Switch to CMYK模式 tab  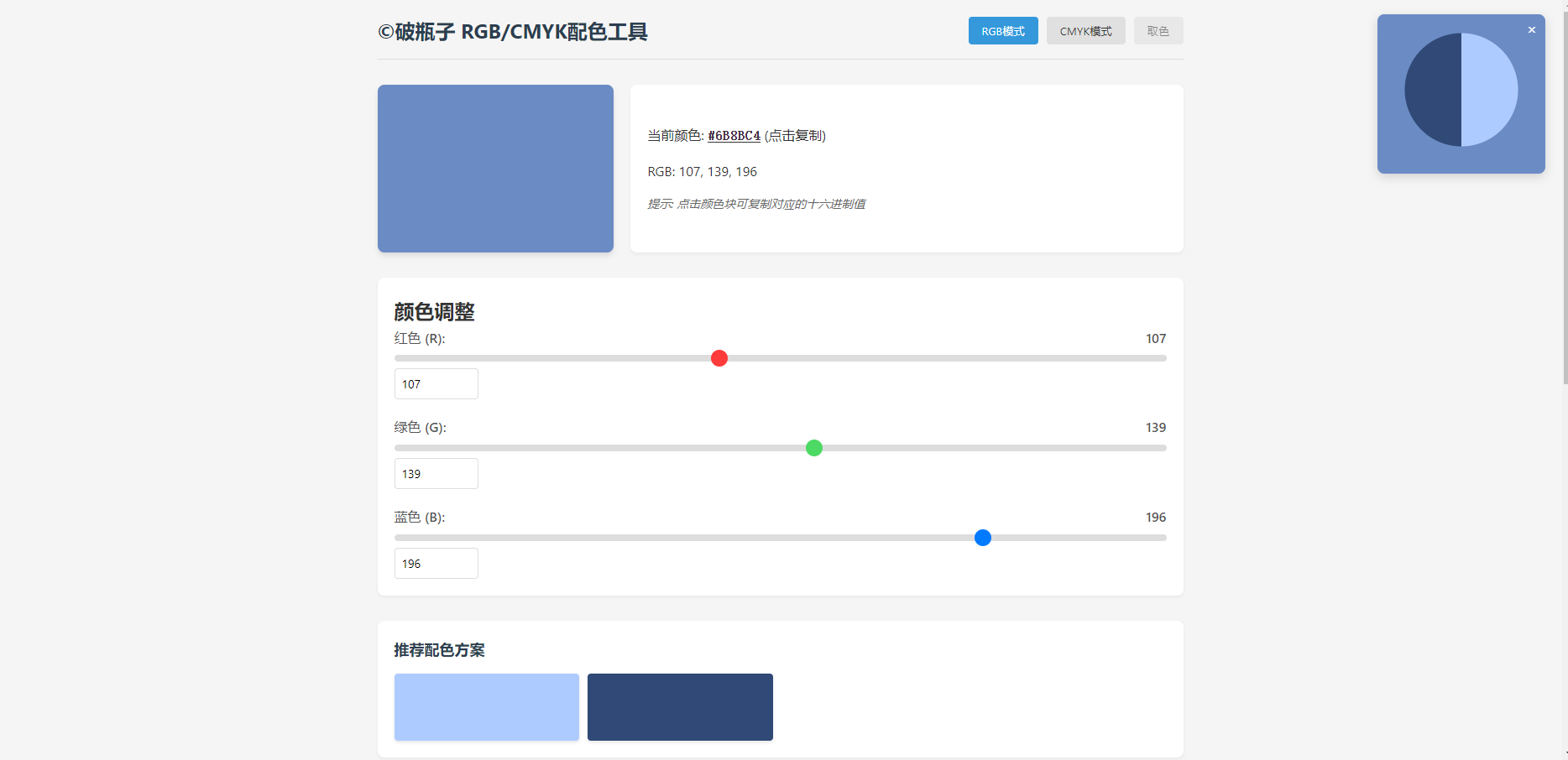[1085, 31]
